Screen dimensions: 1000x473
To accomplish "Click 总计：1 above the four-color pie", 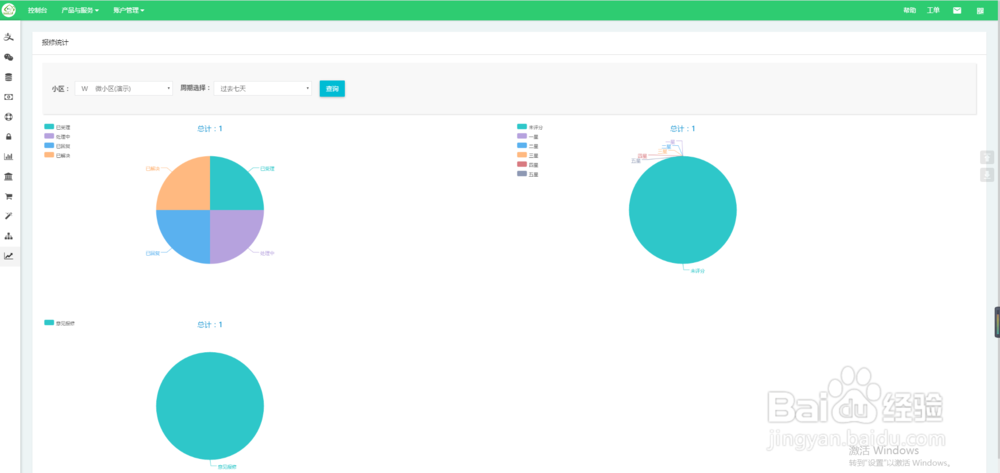I will tap(210, 129).
